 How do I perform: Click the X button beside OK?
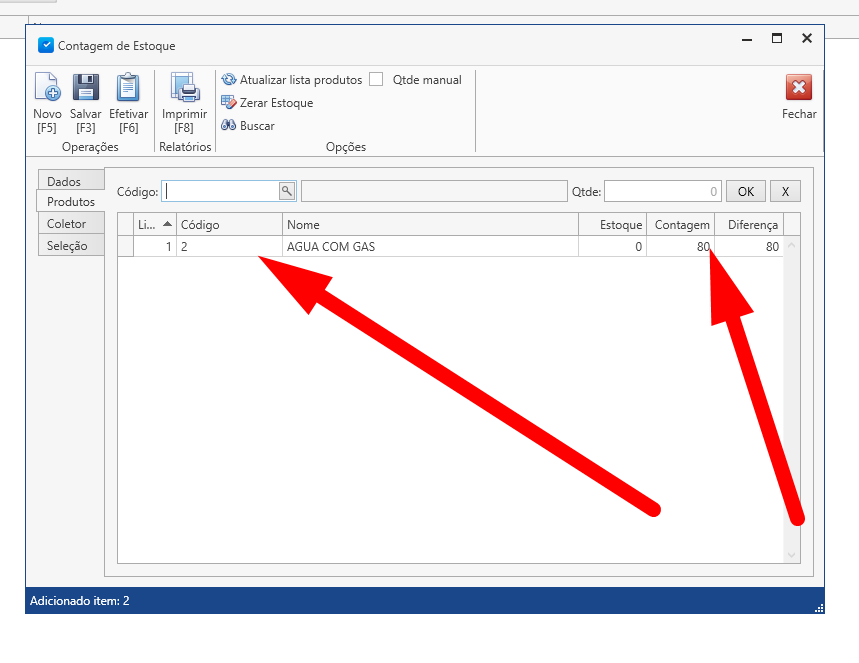coord(785,191)
